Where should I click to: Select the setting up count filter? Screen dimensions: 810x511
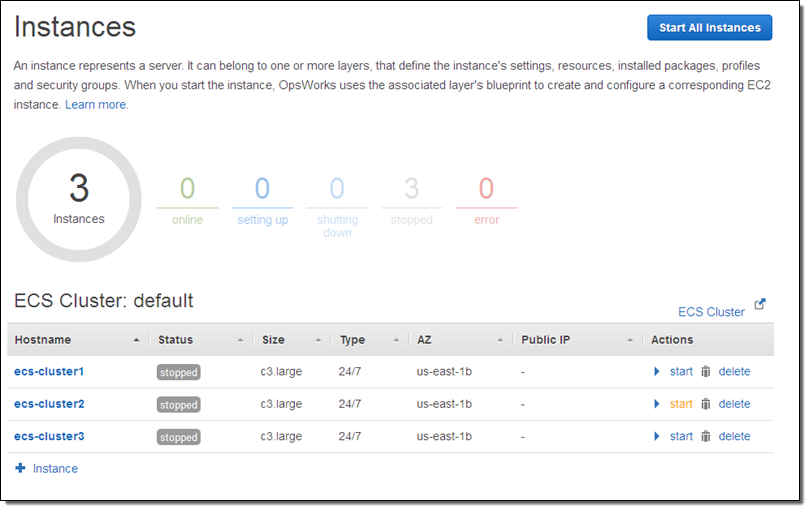[262, 200]
